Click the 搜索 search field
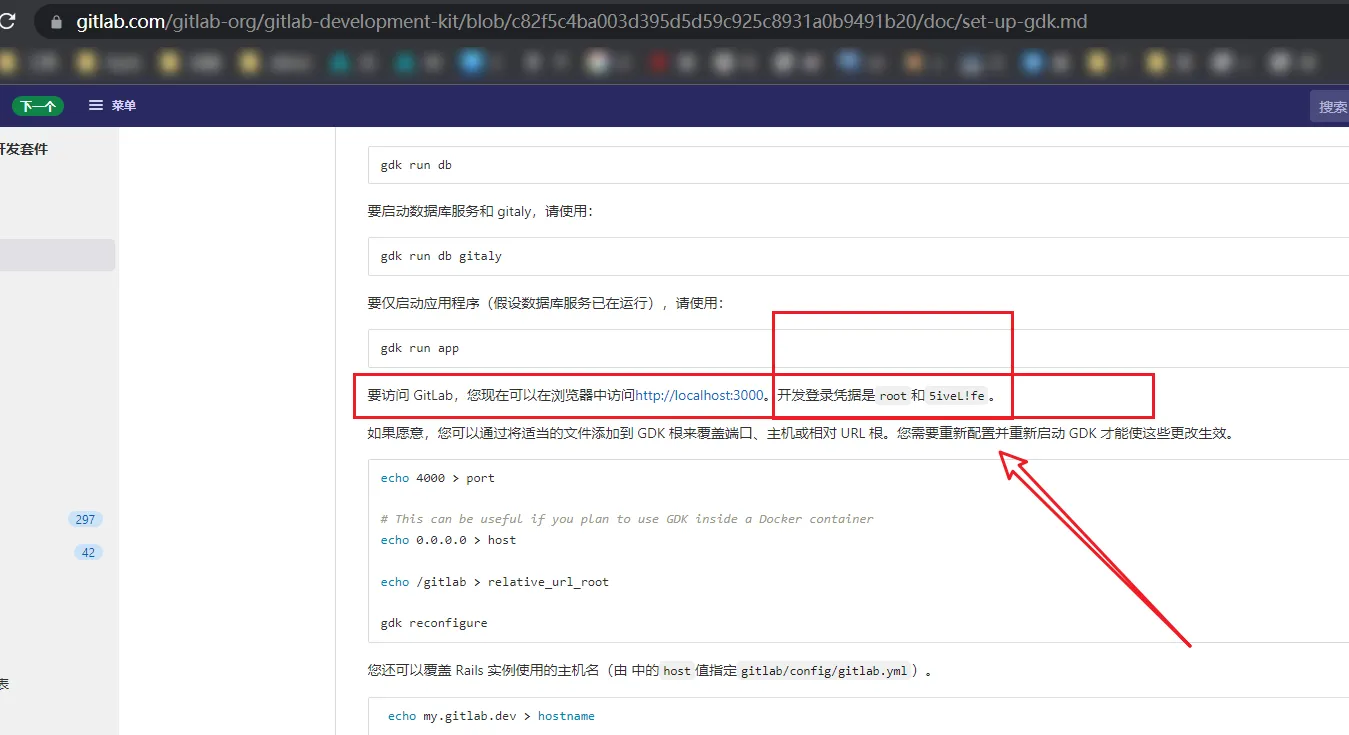The height and width of the screenshot is (735, 1349). coord(1331,106)
